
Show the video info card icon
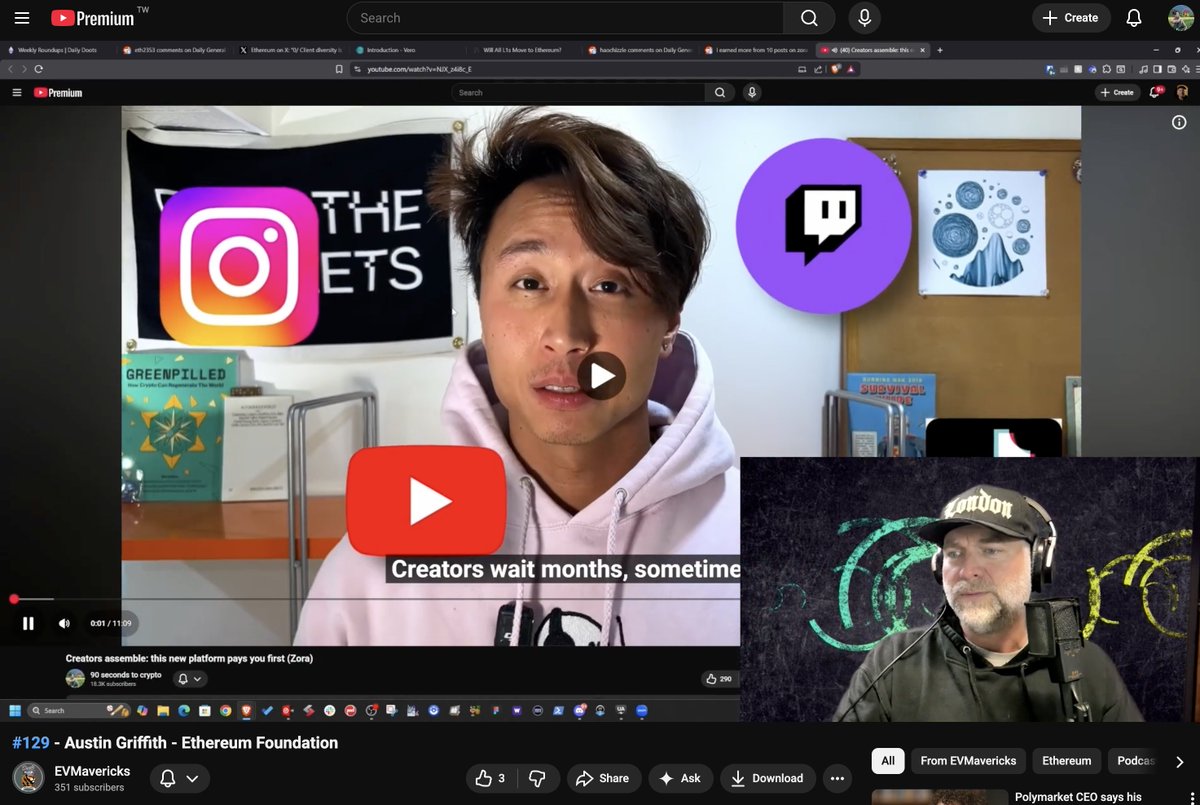pos(1179,122)
